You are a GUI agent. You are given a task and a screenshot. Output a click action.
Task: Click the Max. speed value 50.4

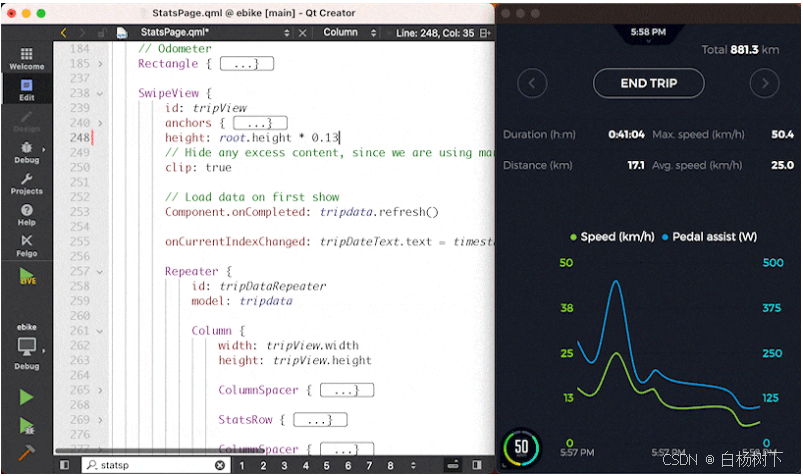(x=783, y=135)
